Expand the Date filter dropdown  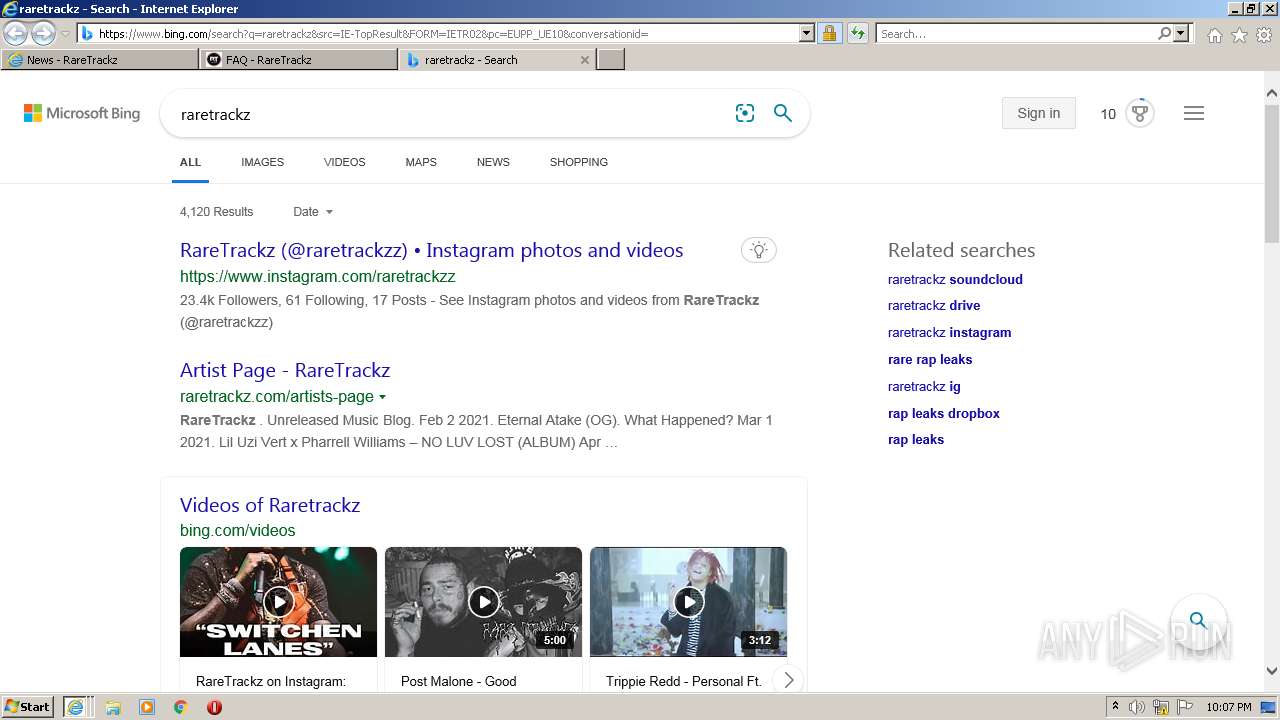pos(313,212)
